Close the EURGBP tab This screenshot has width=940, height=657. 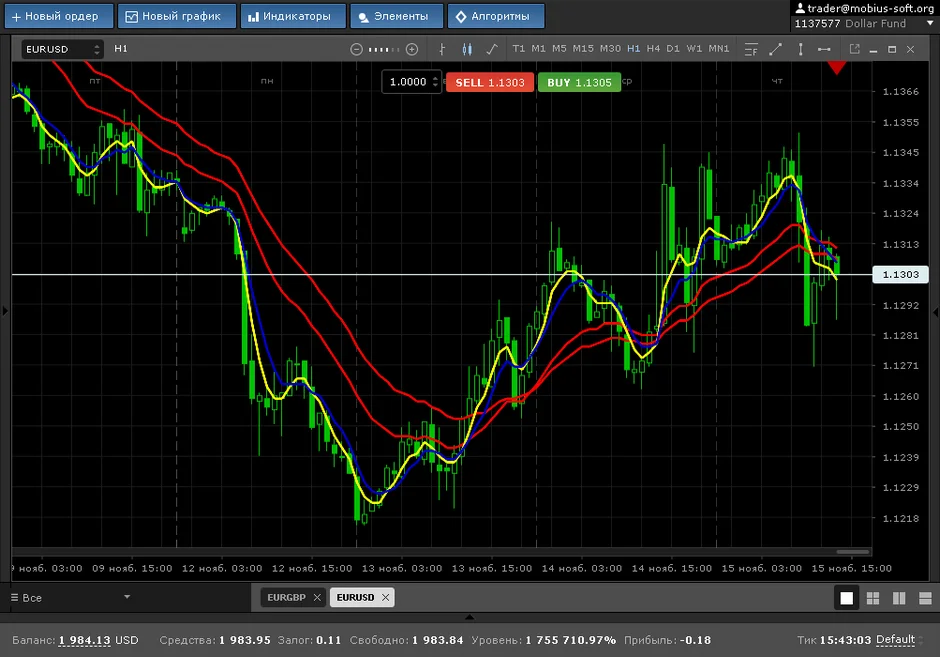pos(317,597)
